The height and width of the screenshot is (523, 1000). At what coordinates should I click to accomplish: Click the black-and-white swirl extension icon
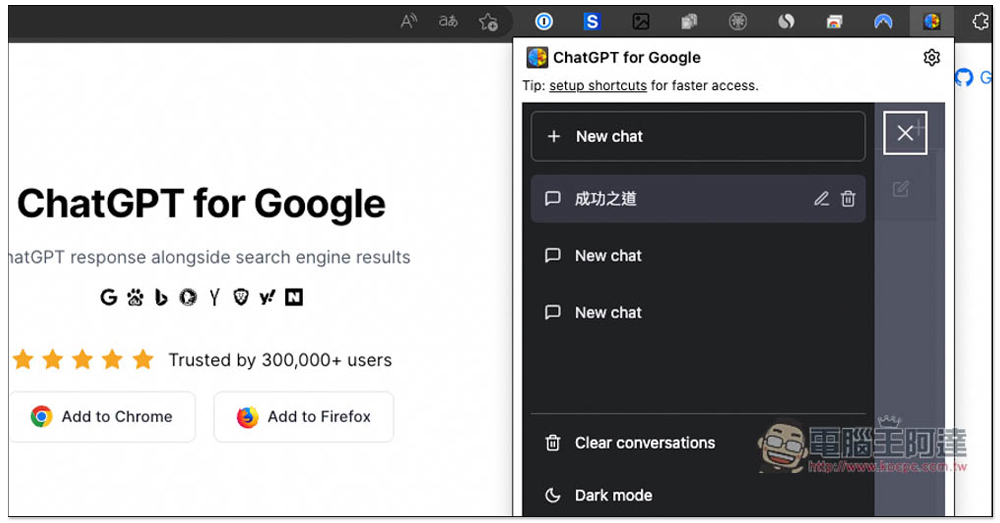786,22
